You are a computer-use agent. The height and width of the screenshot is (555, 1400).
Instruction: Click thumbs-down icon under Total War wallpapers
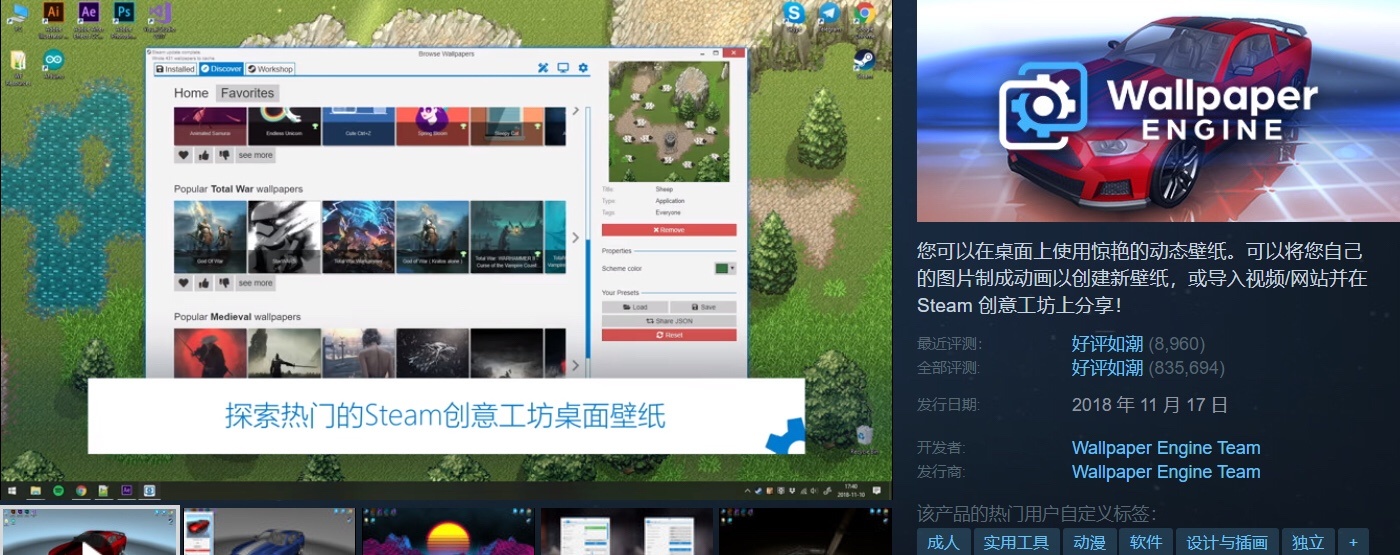(224, 283)
